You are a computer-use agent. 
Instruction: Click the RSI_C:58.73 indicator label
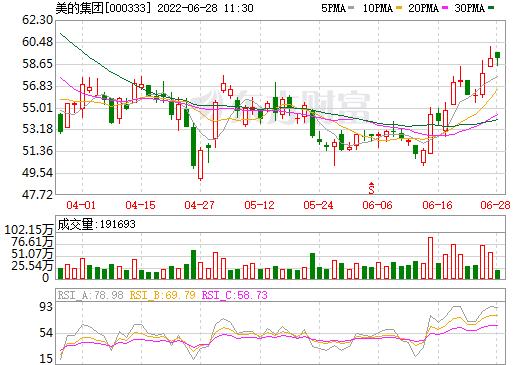[x=235, y=295]
